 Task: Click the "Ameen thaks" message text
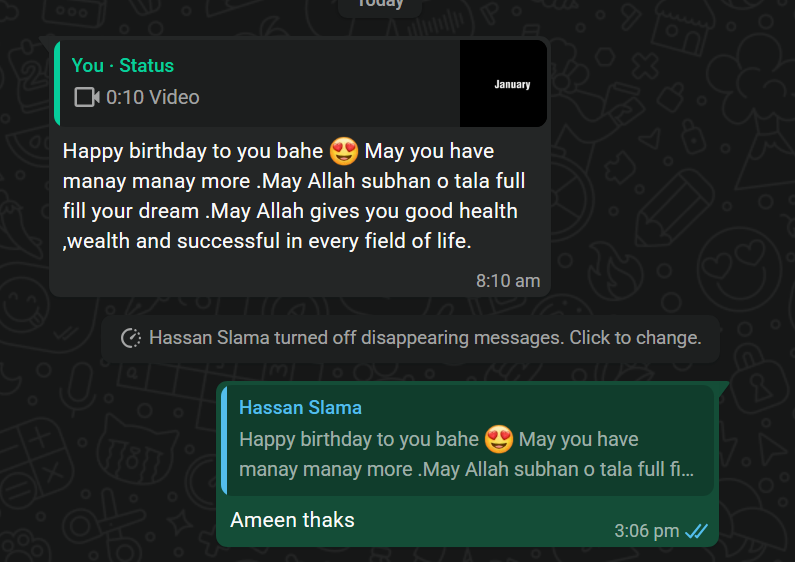point(292,520)
